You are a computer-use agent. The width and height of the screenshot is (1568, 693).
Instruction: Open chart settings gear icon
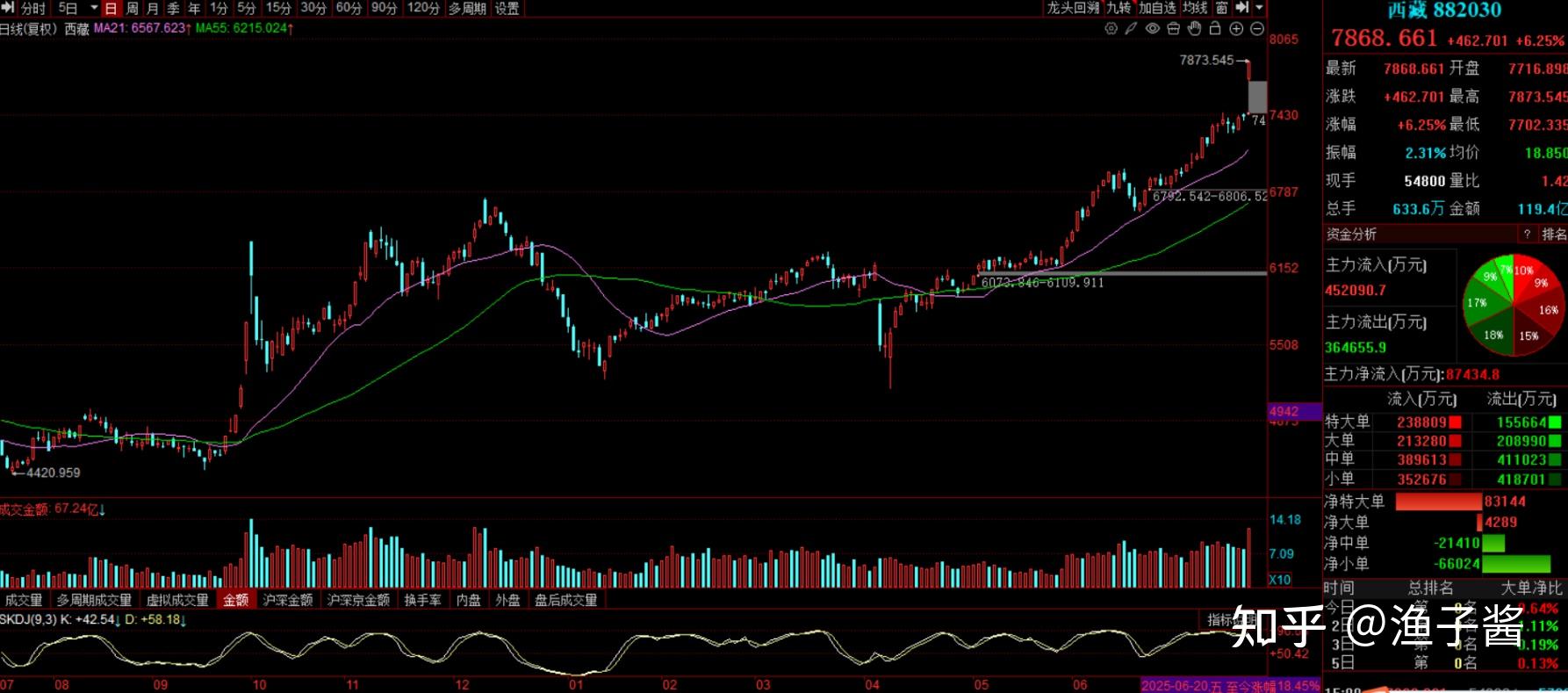tap(1111, 29)
